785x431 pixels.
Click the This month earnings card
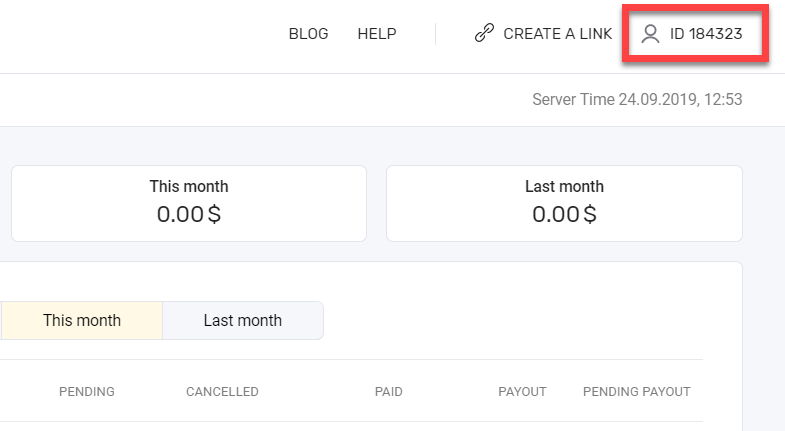[189, 204]
